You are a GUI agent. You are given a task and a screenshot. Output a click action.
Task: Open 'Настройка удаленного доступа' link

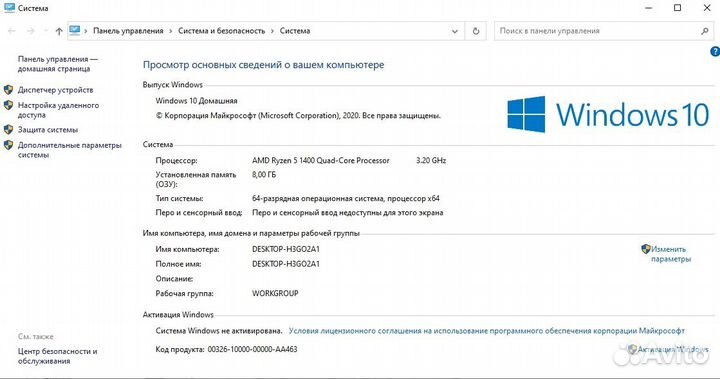tap(58, 110)
